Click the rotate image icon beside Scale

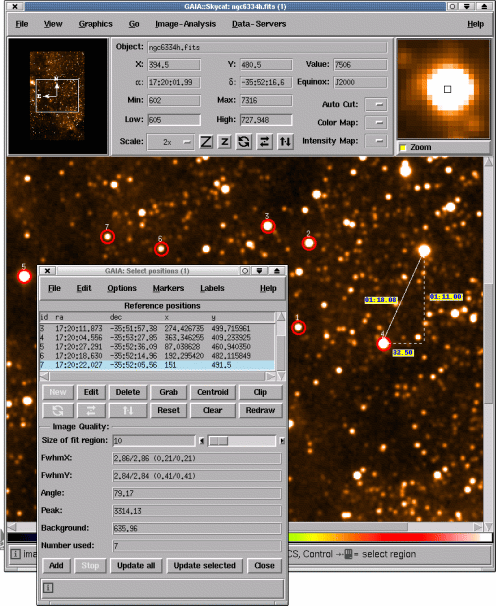click(x=244, y=142)
